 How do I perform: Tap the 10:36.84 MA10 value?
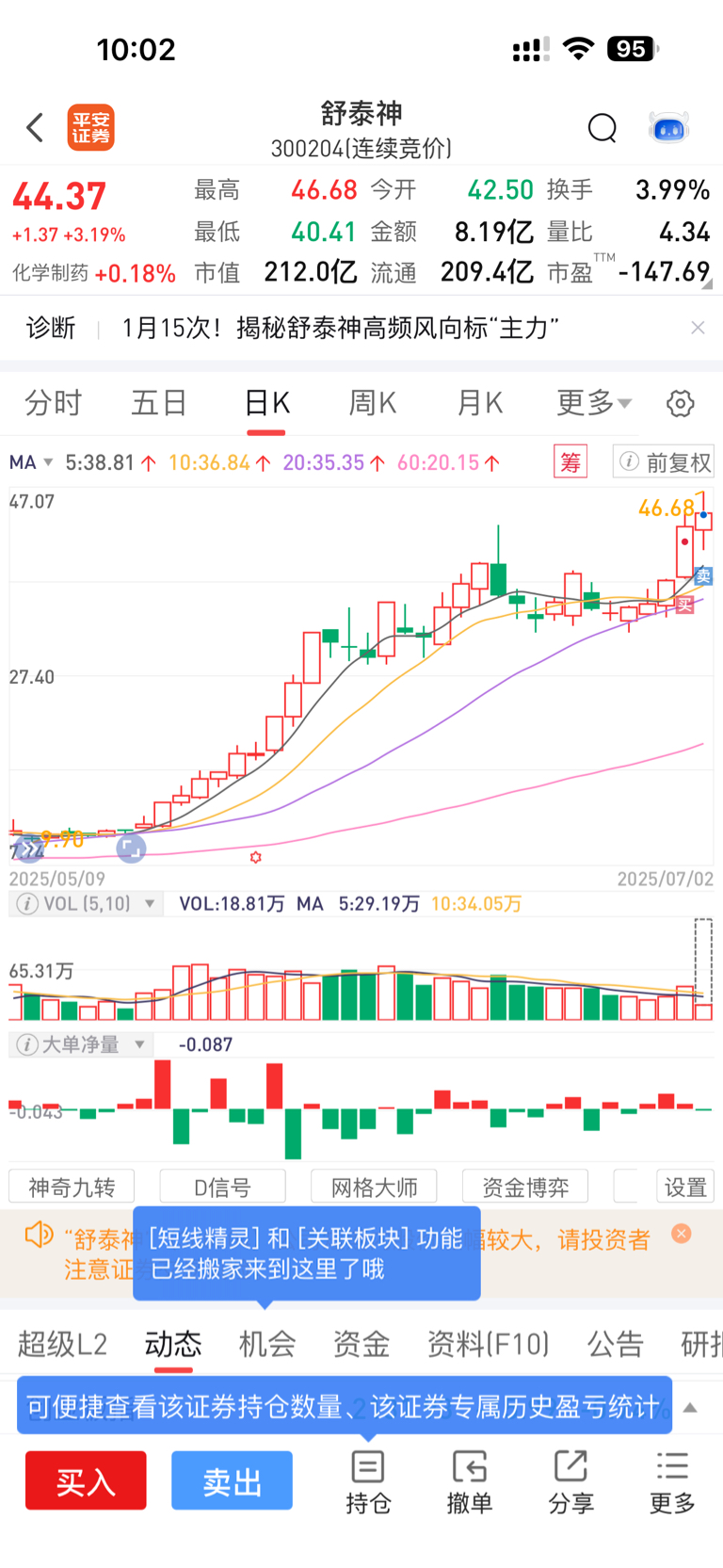(219, 462)
